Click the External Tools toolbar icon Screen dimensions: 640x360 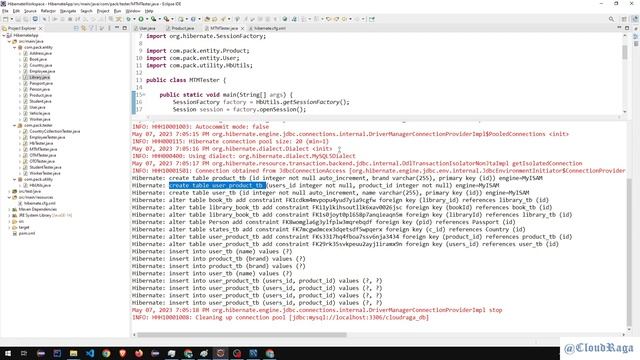pos(166,19)
